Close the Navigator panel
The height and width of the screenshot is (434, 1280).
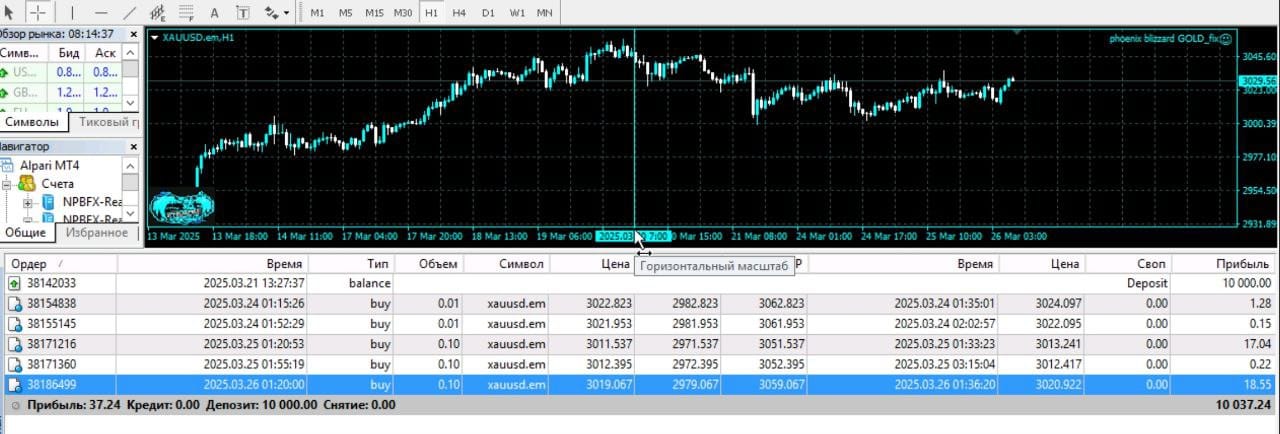click(x=133, y=147)
